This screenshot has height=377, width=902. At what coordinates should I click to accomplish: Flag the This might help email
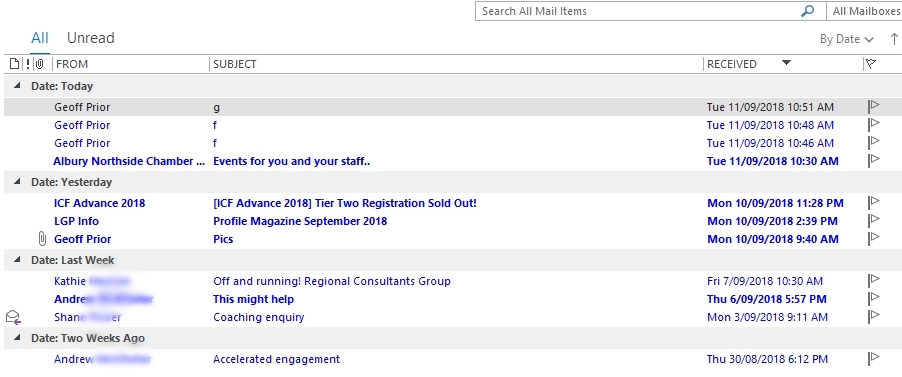874,298
